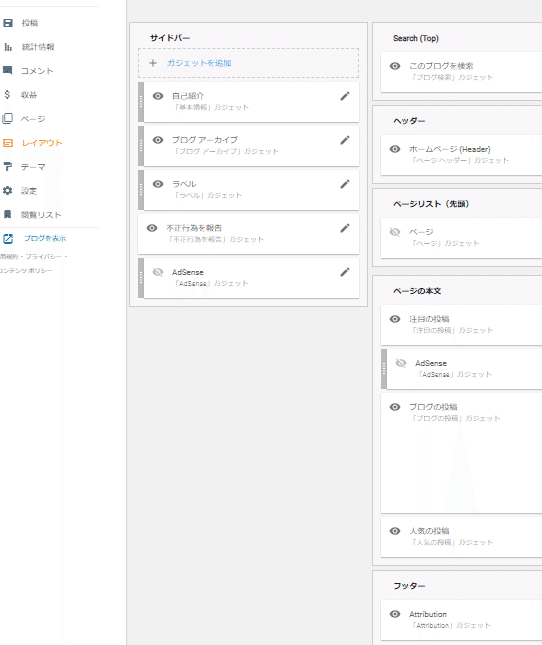Click the ページリスト（先頭） section heading
Image resolution: width=542 pixels, height=645 pixels.
[x=431, y=204]
